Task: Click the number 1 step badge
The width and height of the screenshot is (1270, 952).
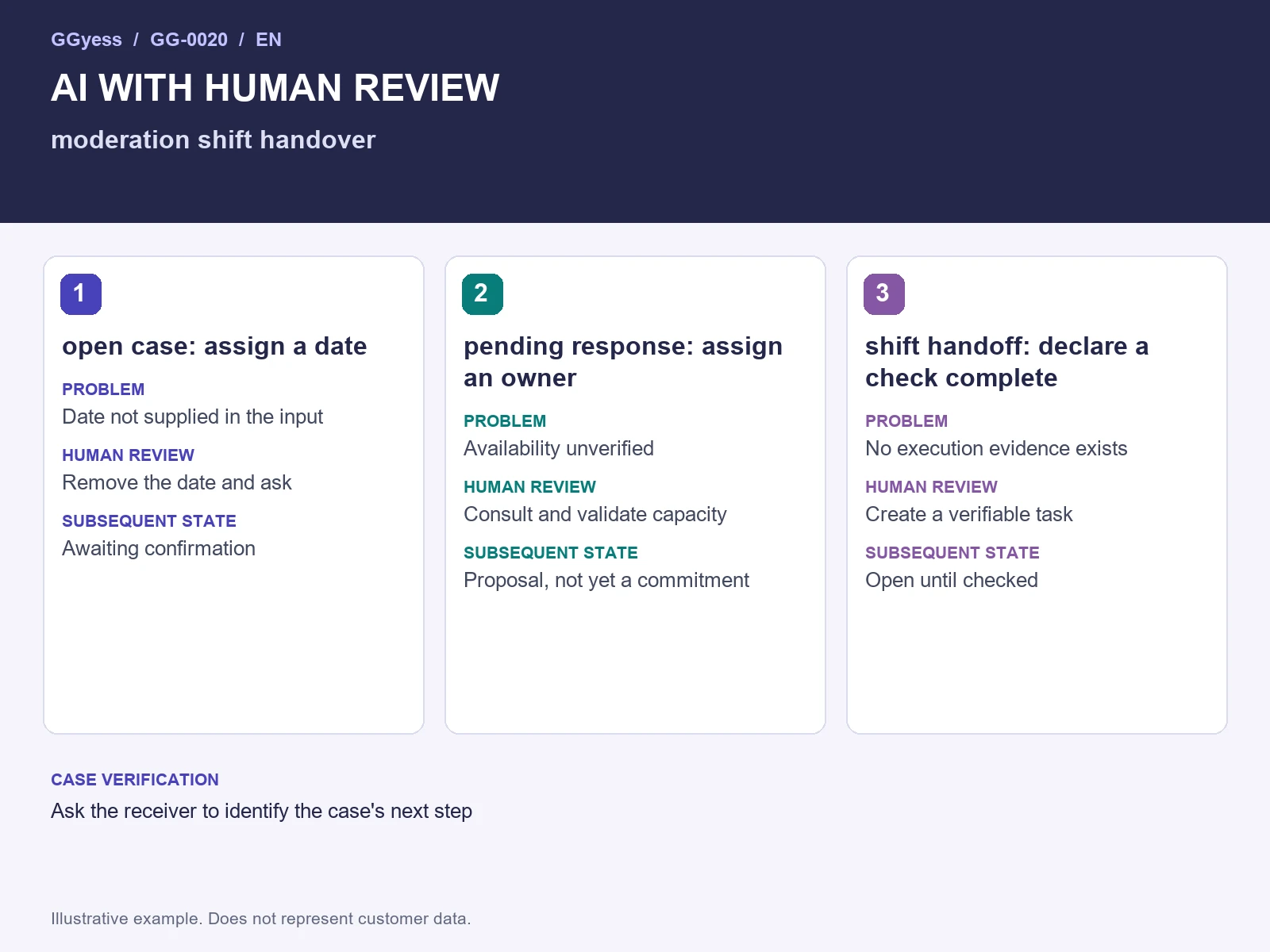Action: (x=81, y=294)
